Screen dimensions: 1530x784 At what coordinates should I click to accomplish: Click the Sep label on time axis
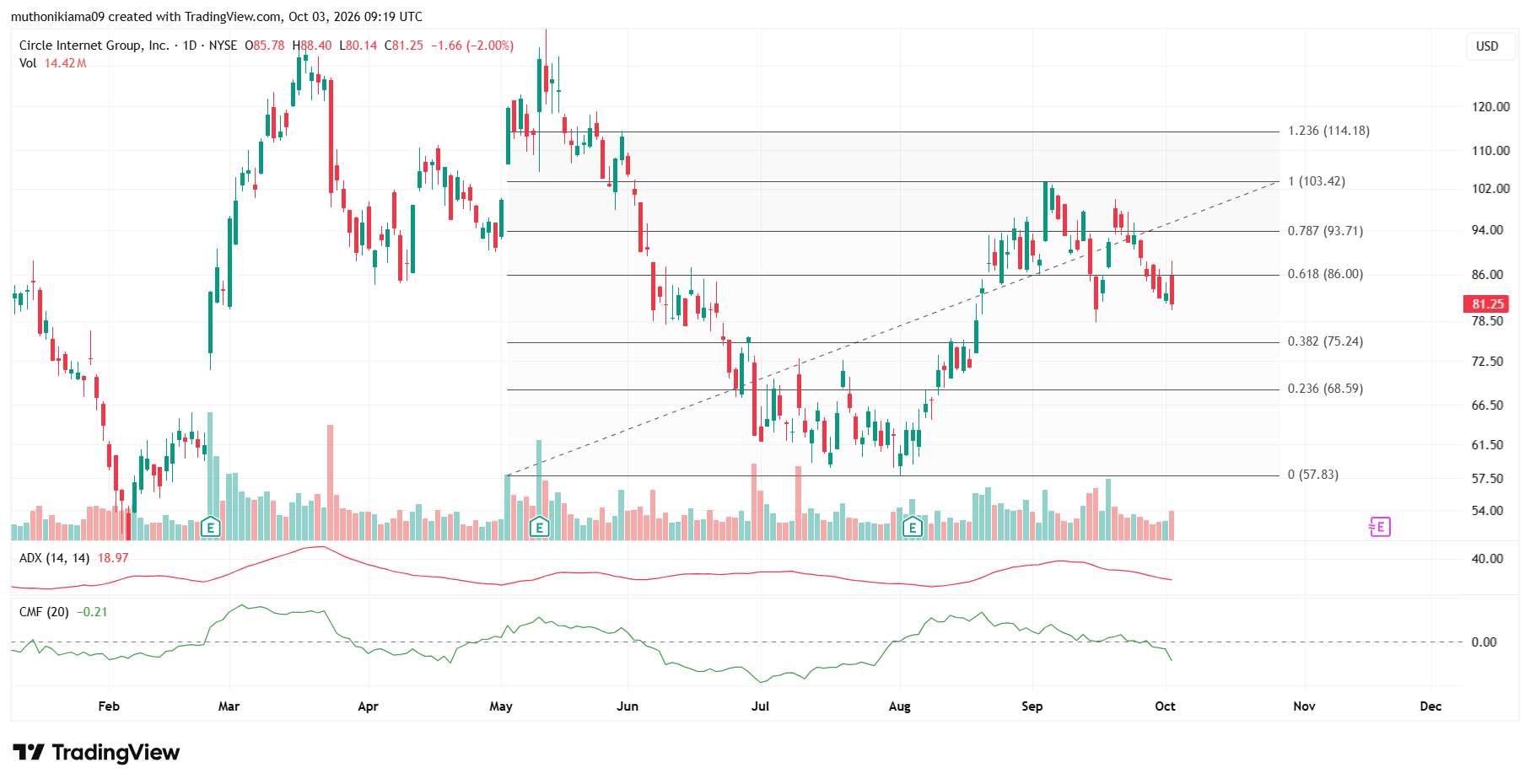(x=1032, y=706)
